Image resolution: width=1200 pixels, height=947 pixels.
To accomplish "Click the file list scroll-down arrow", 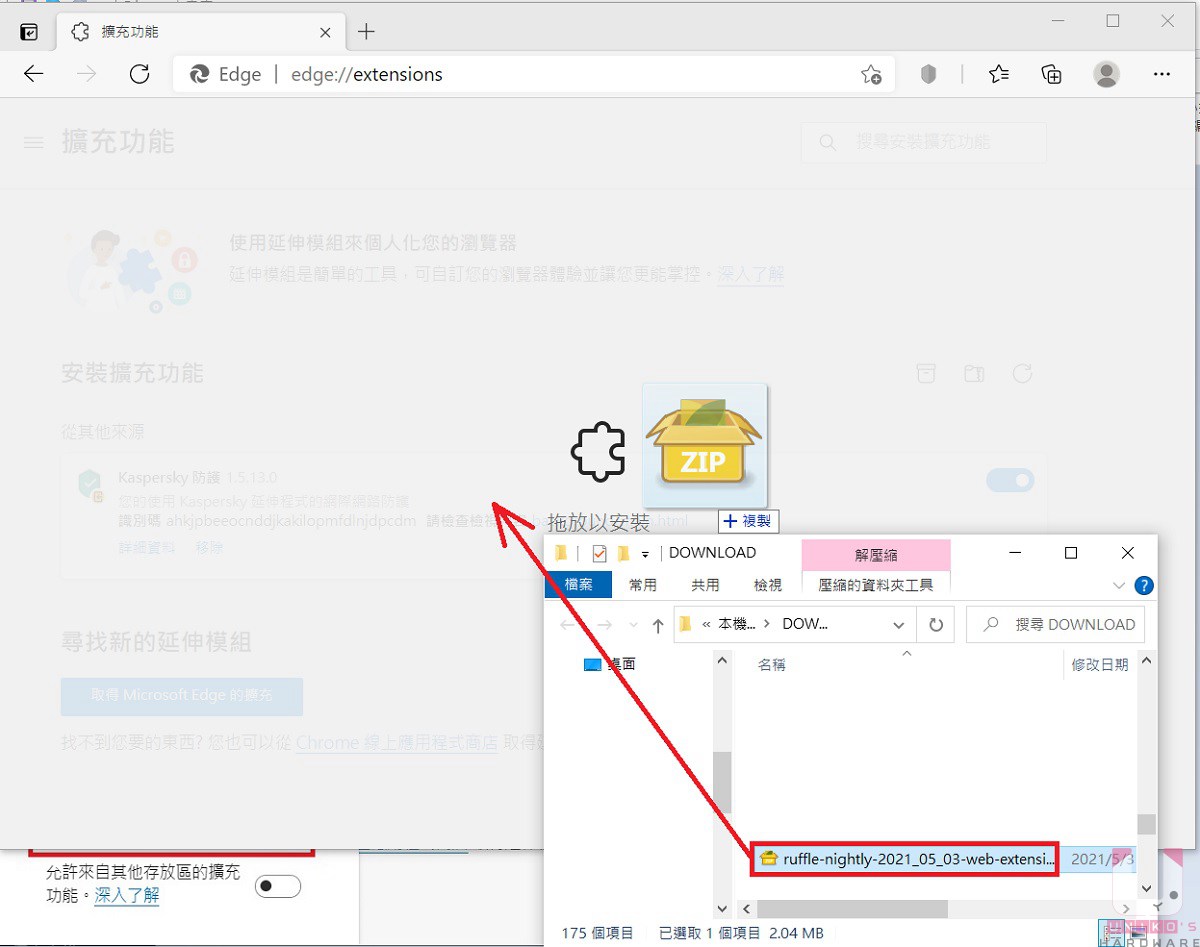I will pyautogui.click(x=1147, y=886).
